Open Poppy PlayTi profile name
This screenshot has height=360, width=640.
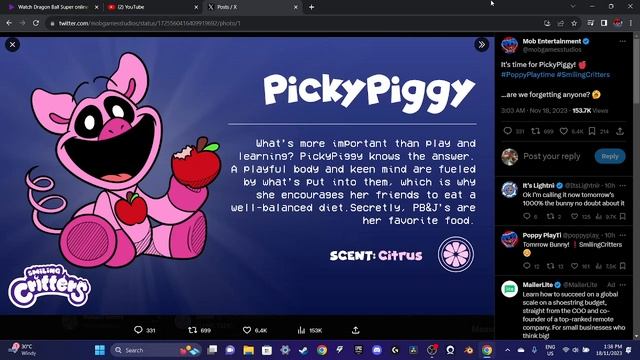coord(542,235)
